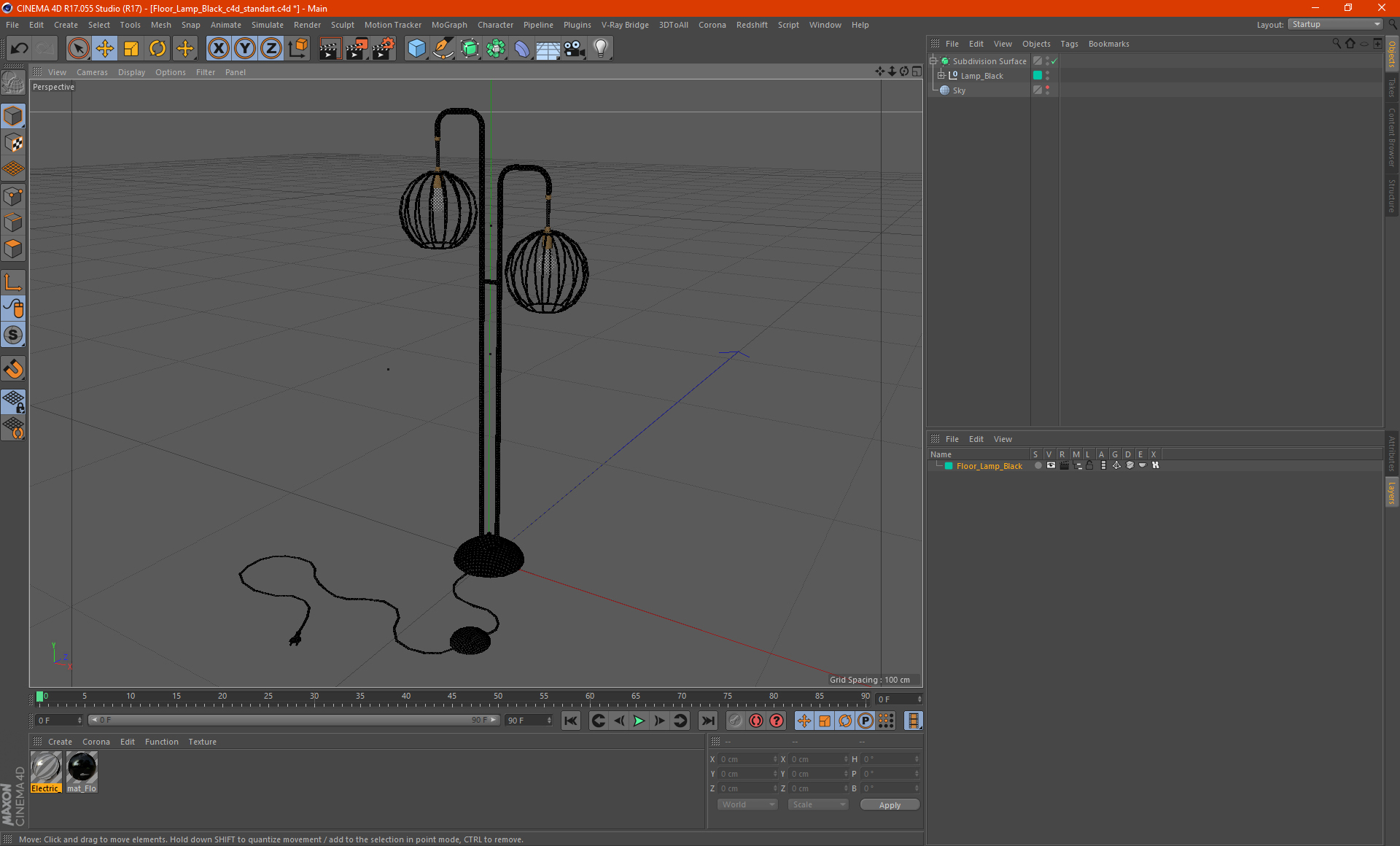Add a Cube primitive object

click(x=416, y=49)
